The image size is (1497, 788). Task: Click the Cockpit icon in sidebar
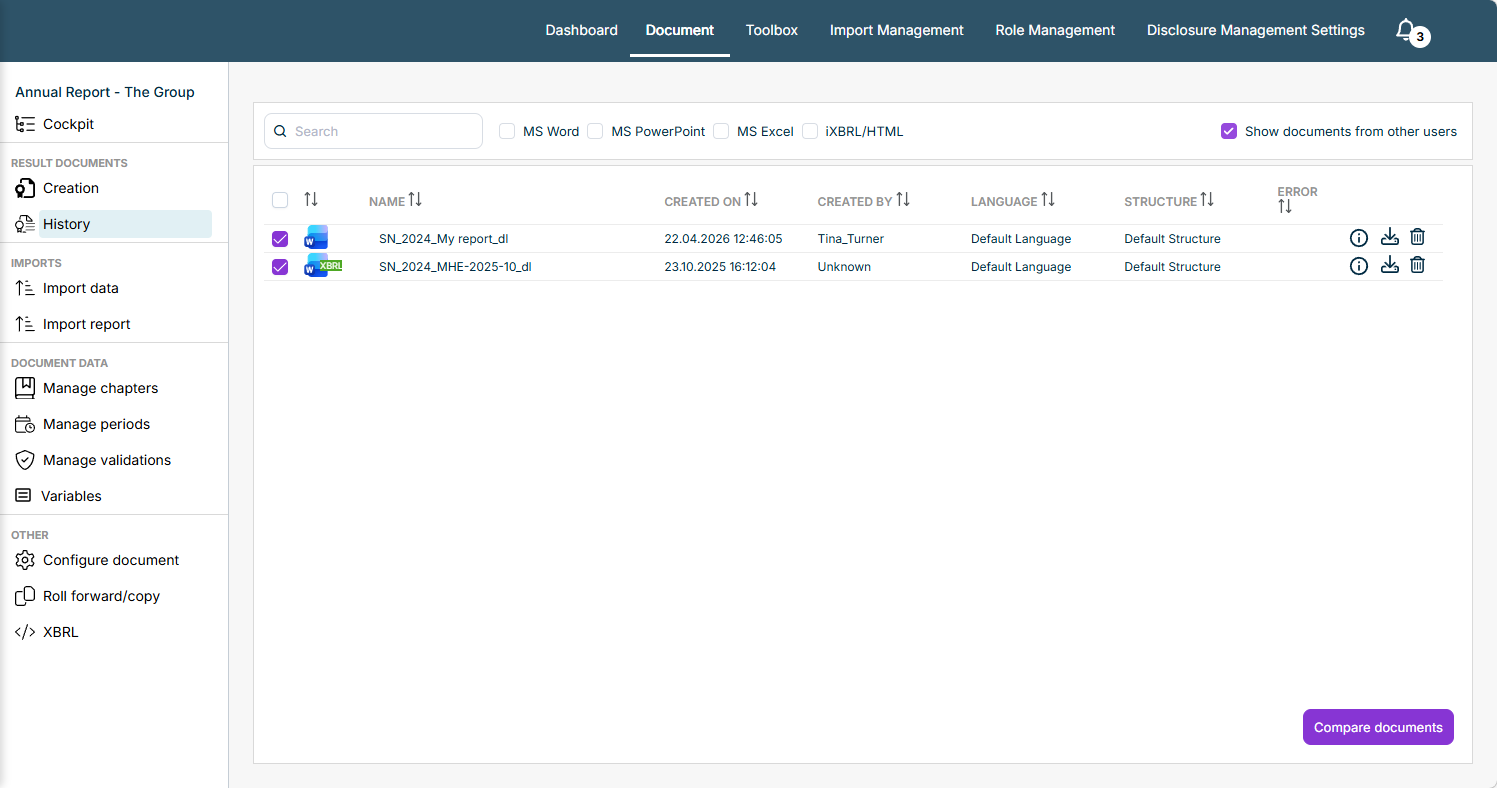tap(25, 124)
